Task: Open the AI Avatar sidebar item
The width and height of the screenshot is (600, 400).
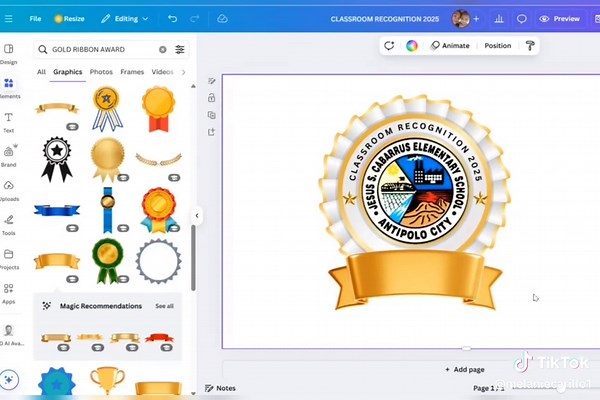Action: [x=9, y=335]
